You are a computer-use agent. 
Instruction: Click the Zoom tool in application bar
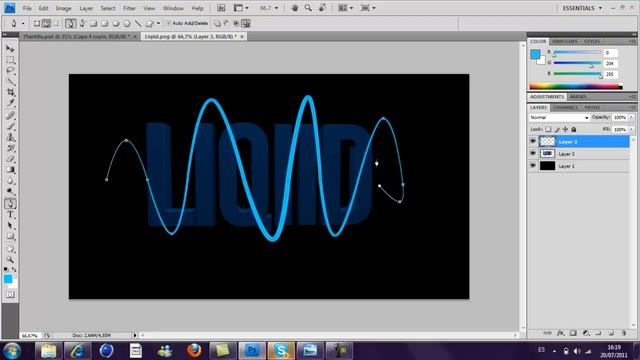pyautogui.click(x=308, y=8)
